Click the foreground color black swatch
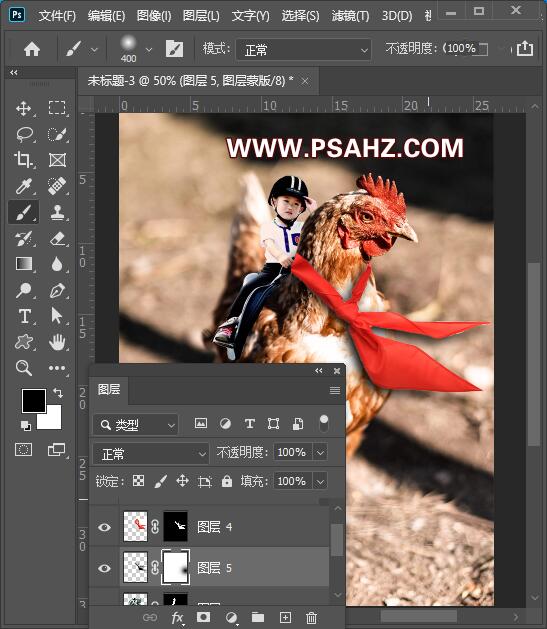Screen dimensions: 547x629 [x=34, y=400]
